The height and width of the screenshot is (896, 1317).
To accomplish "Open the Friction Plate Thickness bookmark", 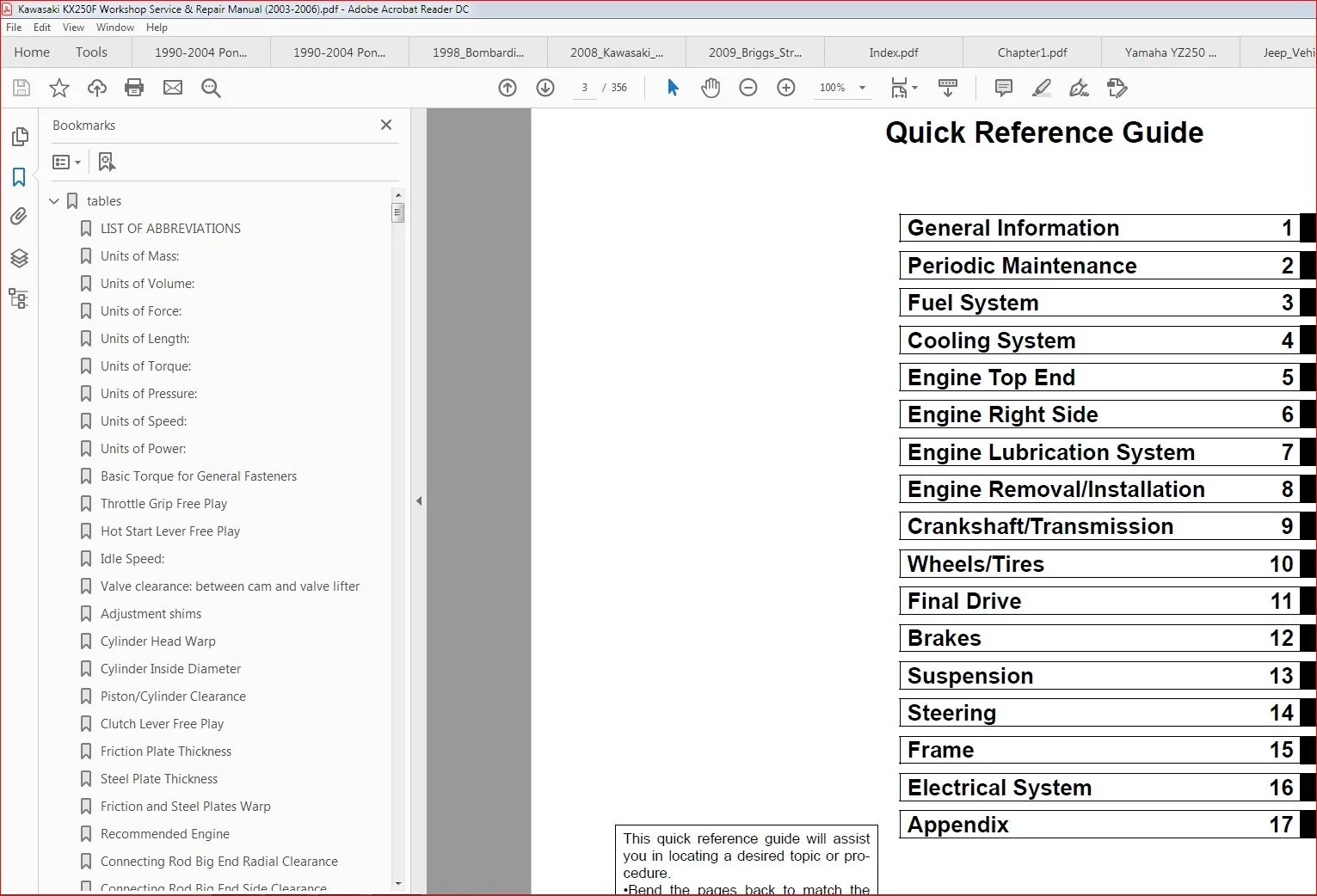I will [166, 752].
